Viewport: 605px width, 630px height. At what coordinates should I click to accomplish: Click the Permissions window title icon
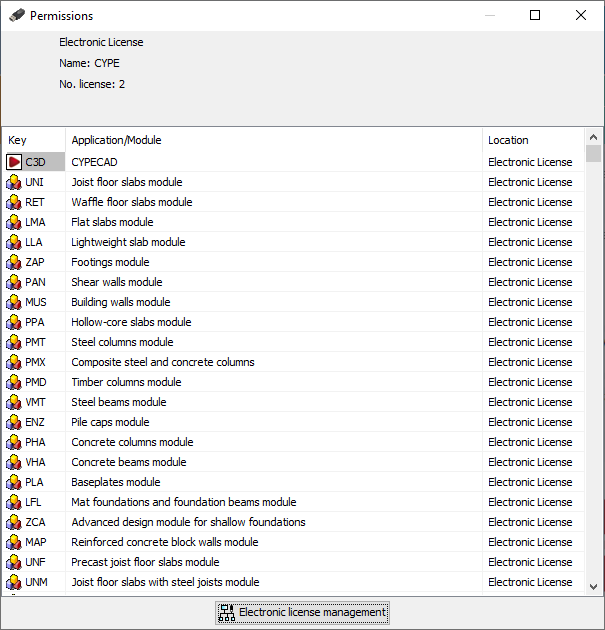point(16,15)
